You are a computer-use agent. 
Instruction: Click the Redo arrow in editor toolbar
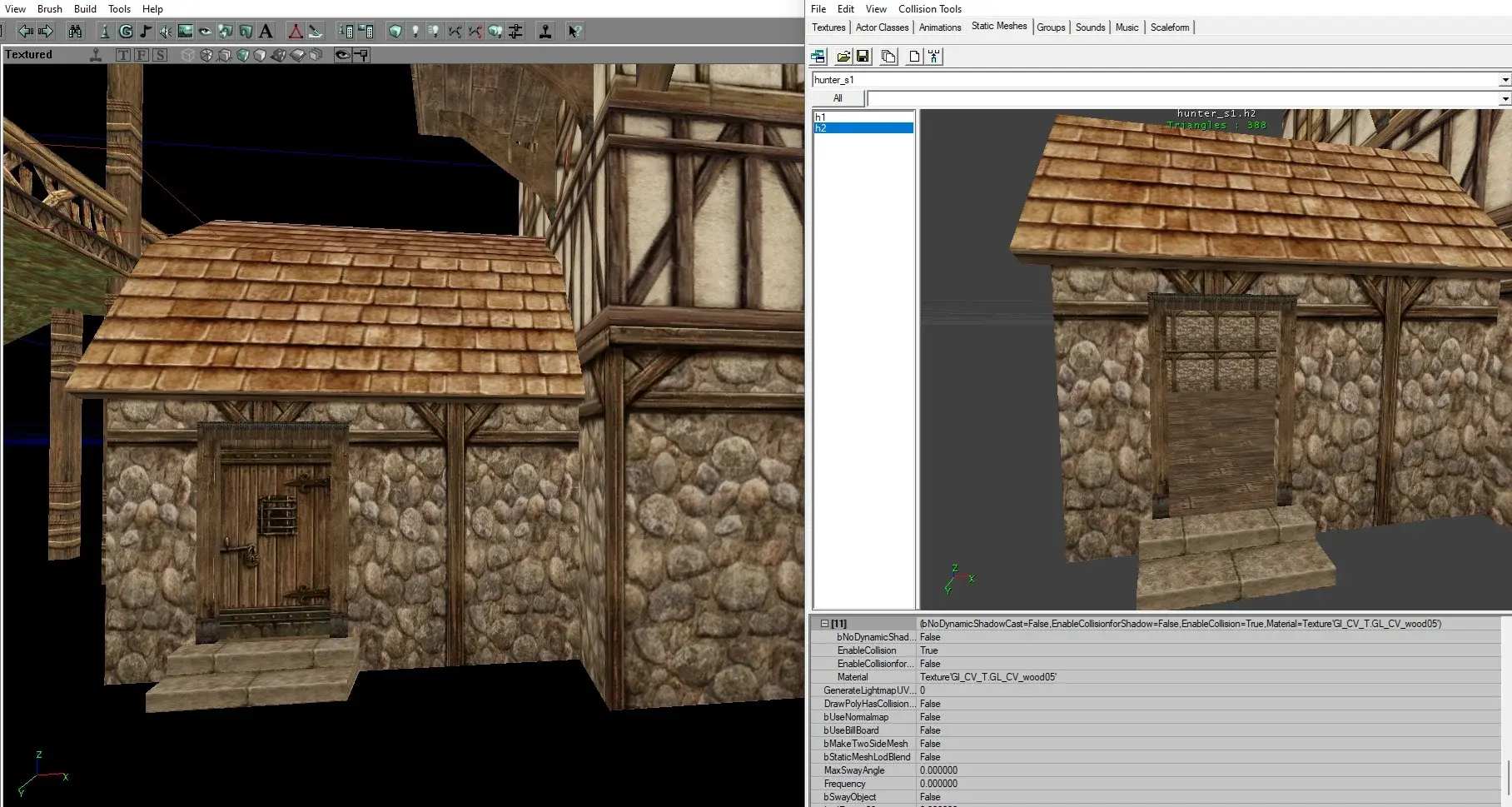[46, 32]
